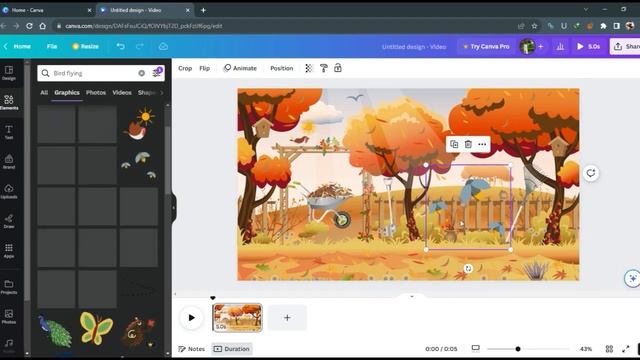
Task: Click the Flip button
Action: coord(204,68)
